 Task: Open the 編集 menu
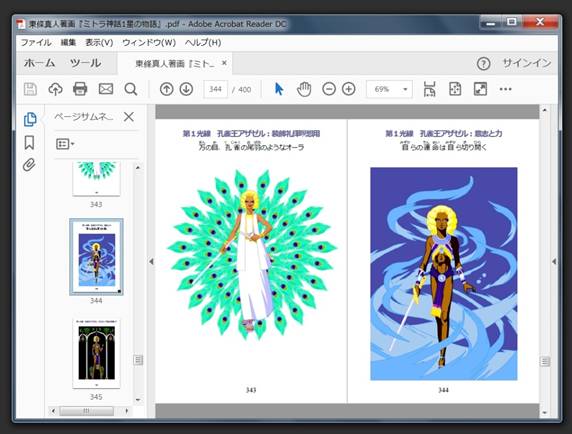click(68, 43)
